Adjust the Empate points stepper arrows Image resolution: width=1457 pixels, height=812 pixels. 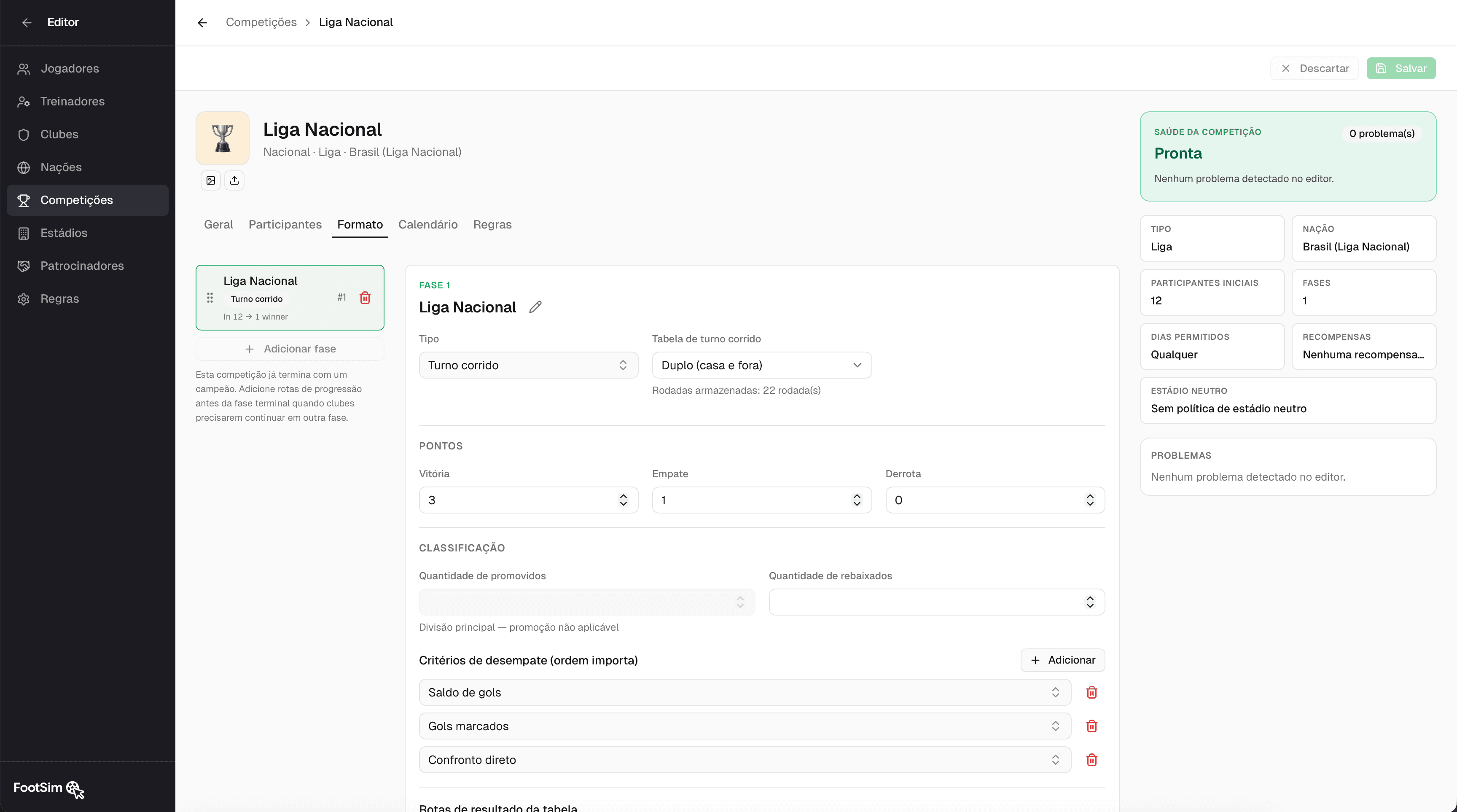pos(857,500)
